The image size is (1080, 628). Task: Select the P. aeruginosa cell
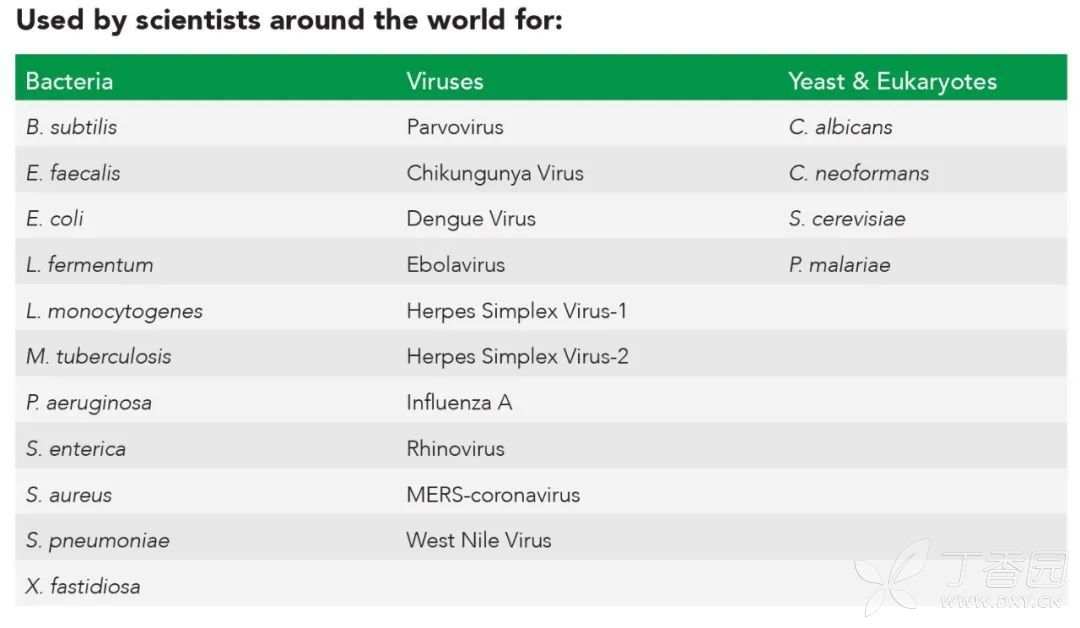89,403
